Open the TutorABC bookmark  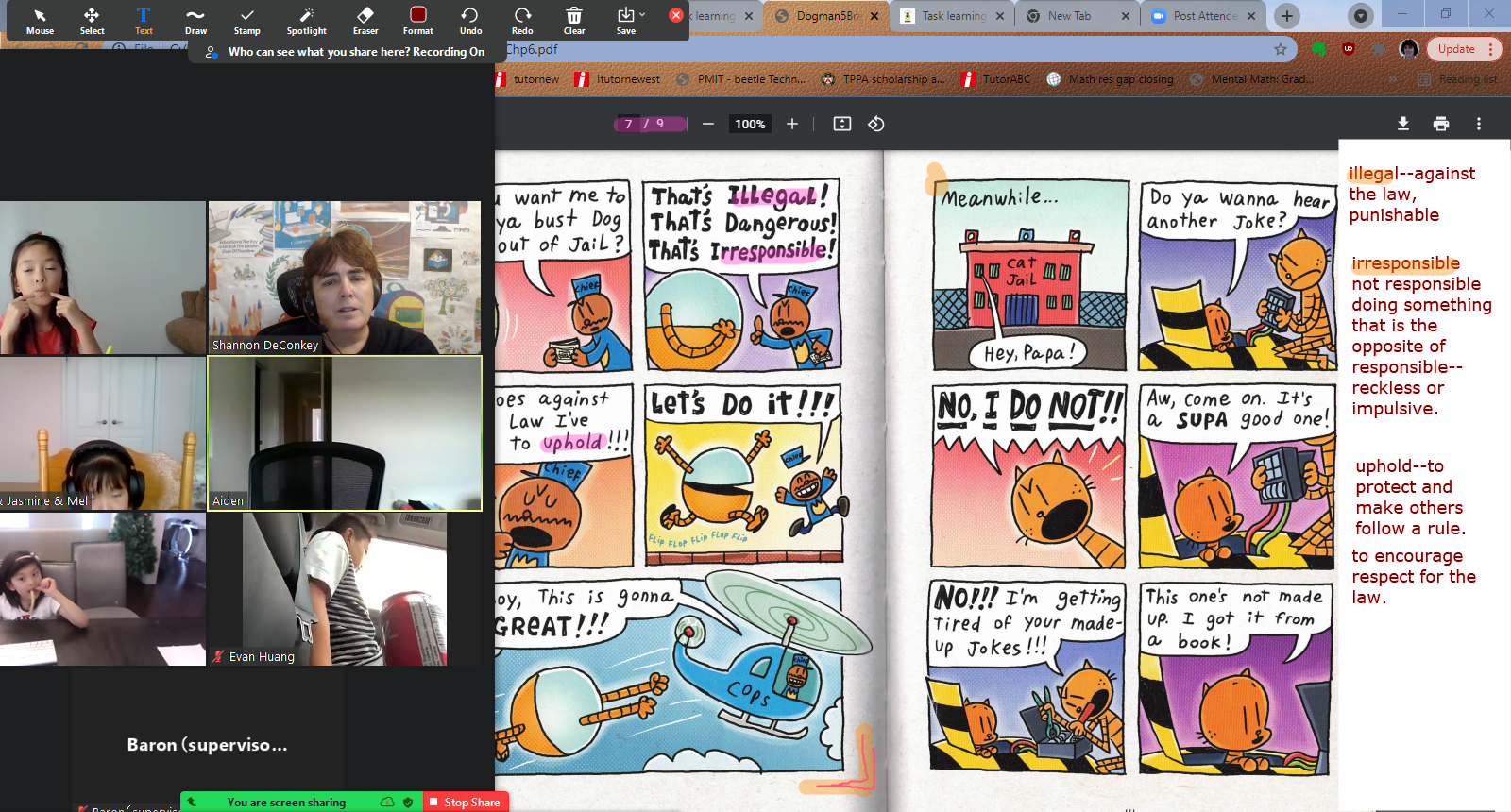pos(996,79)
